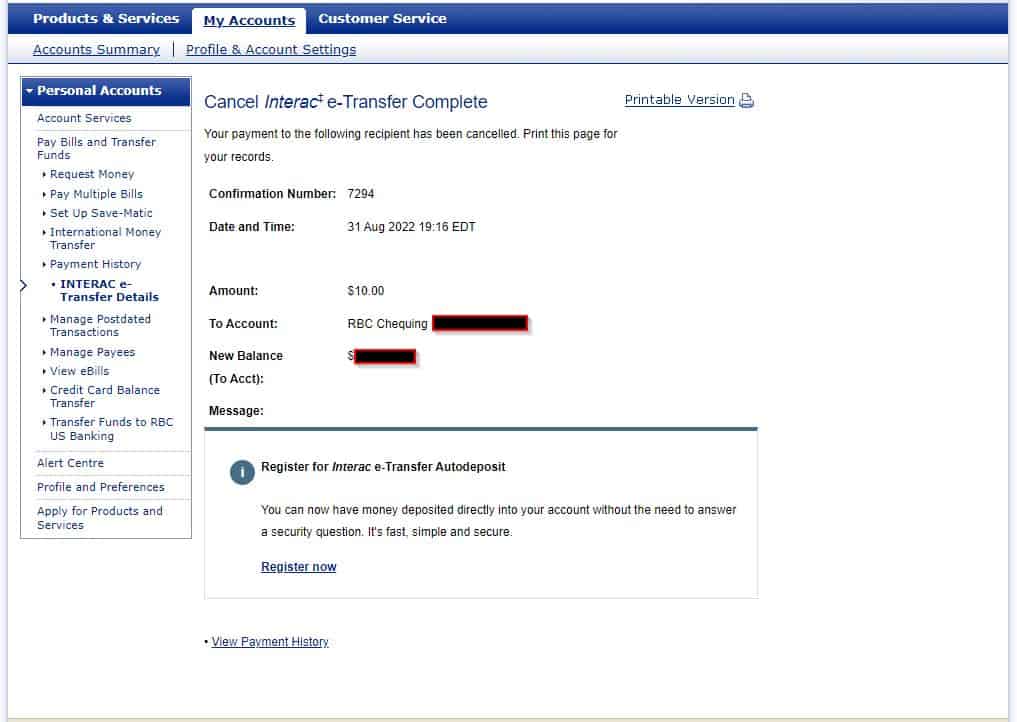Select the My Accounts tab

249,21
